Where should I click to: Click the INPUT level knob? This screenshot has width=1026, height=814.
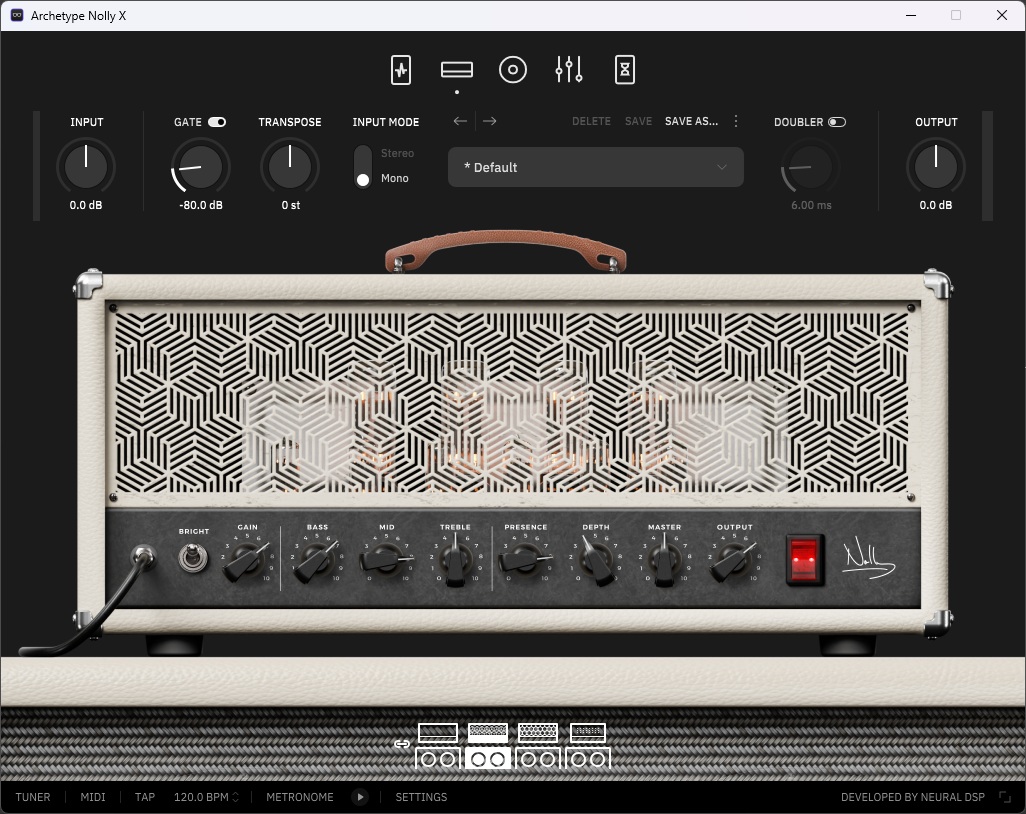pos(86,166)
